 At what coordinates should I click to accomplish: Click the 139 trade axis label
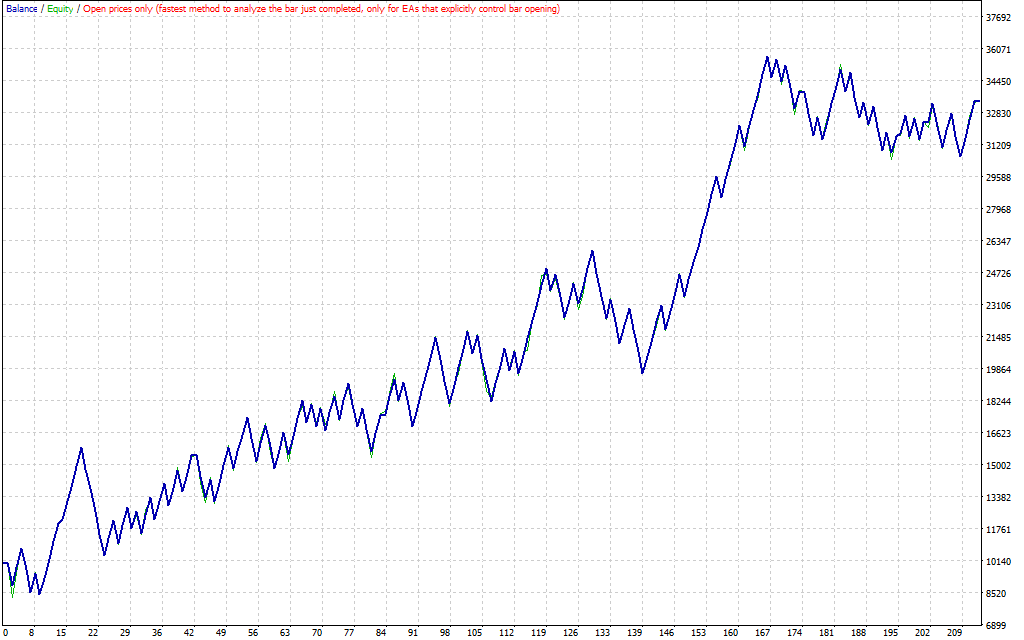[636, 633]
